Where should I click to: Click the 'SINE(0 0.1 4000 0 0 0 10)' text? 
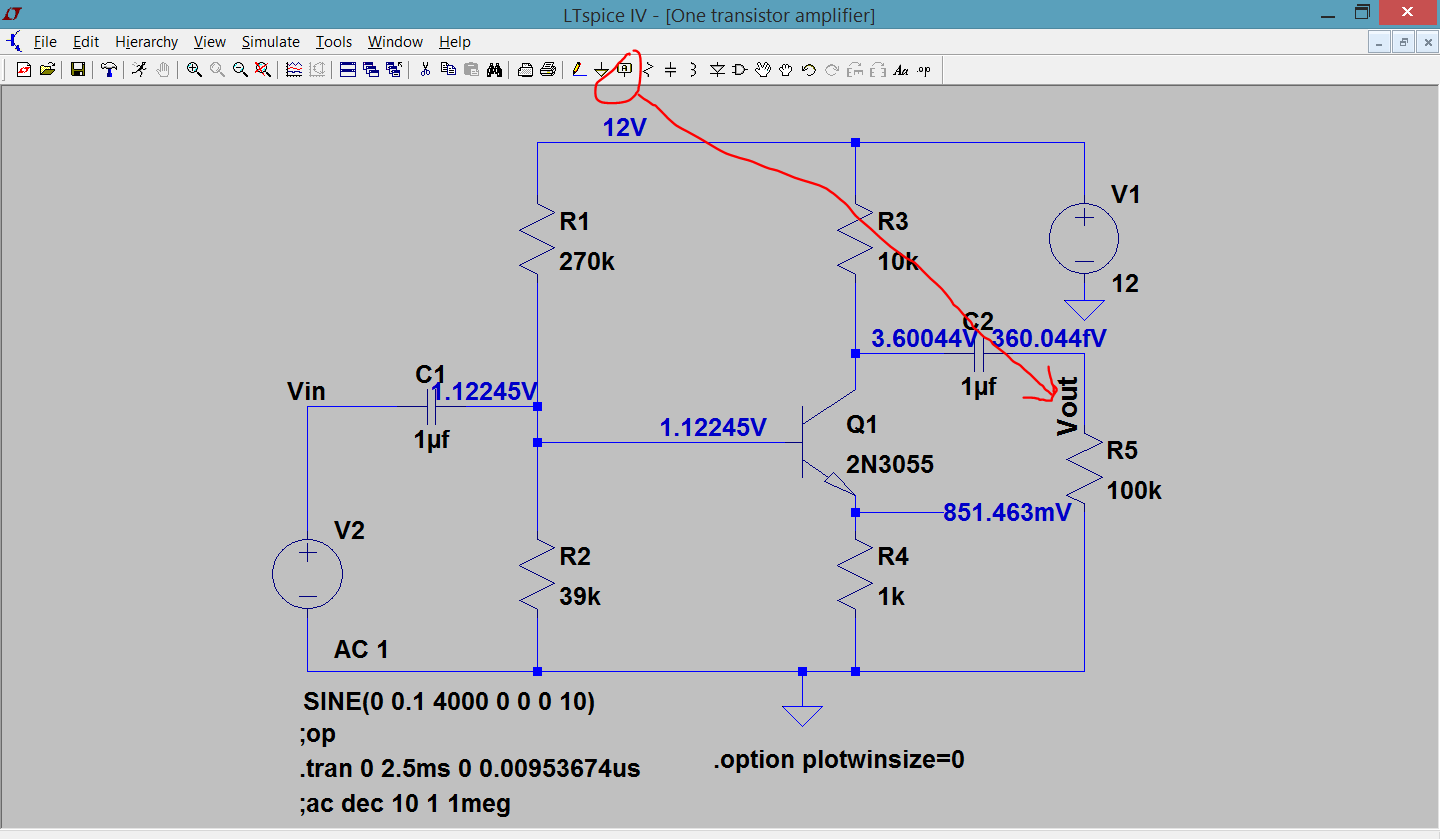coord(449,702)
